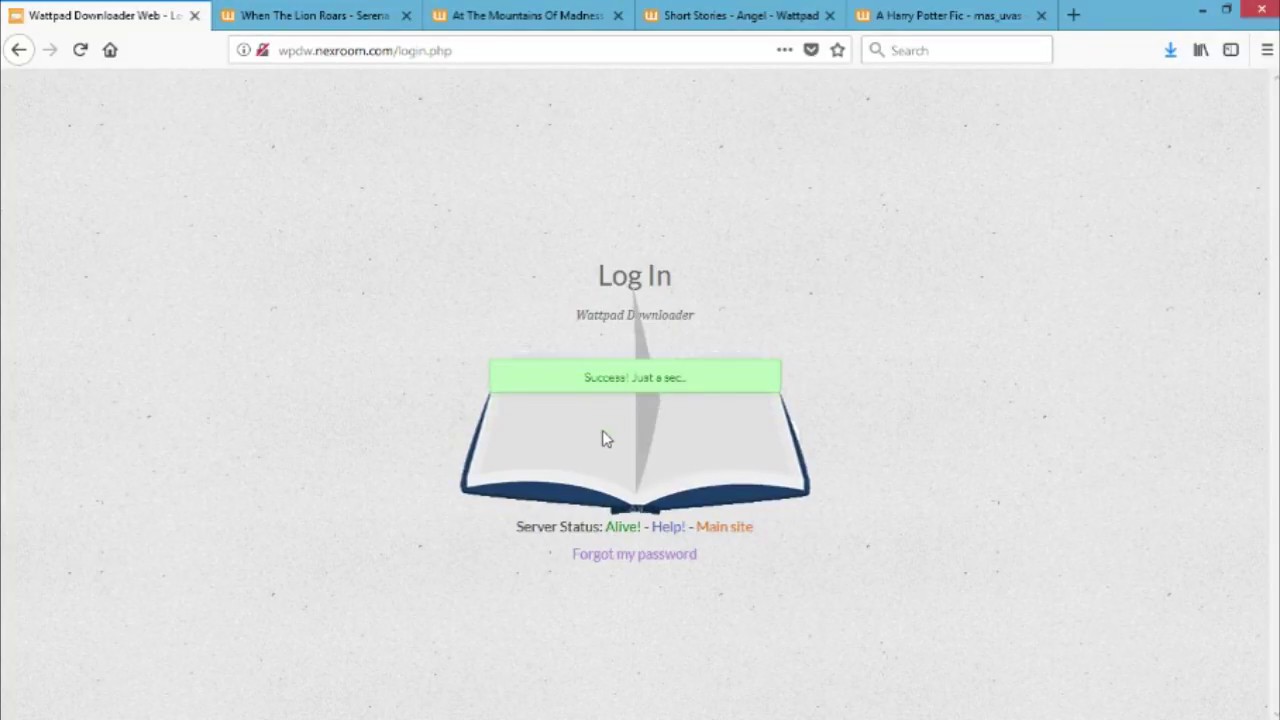
Task: Open a new tab with the plus button
Action: tap(1073, 15)
